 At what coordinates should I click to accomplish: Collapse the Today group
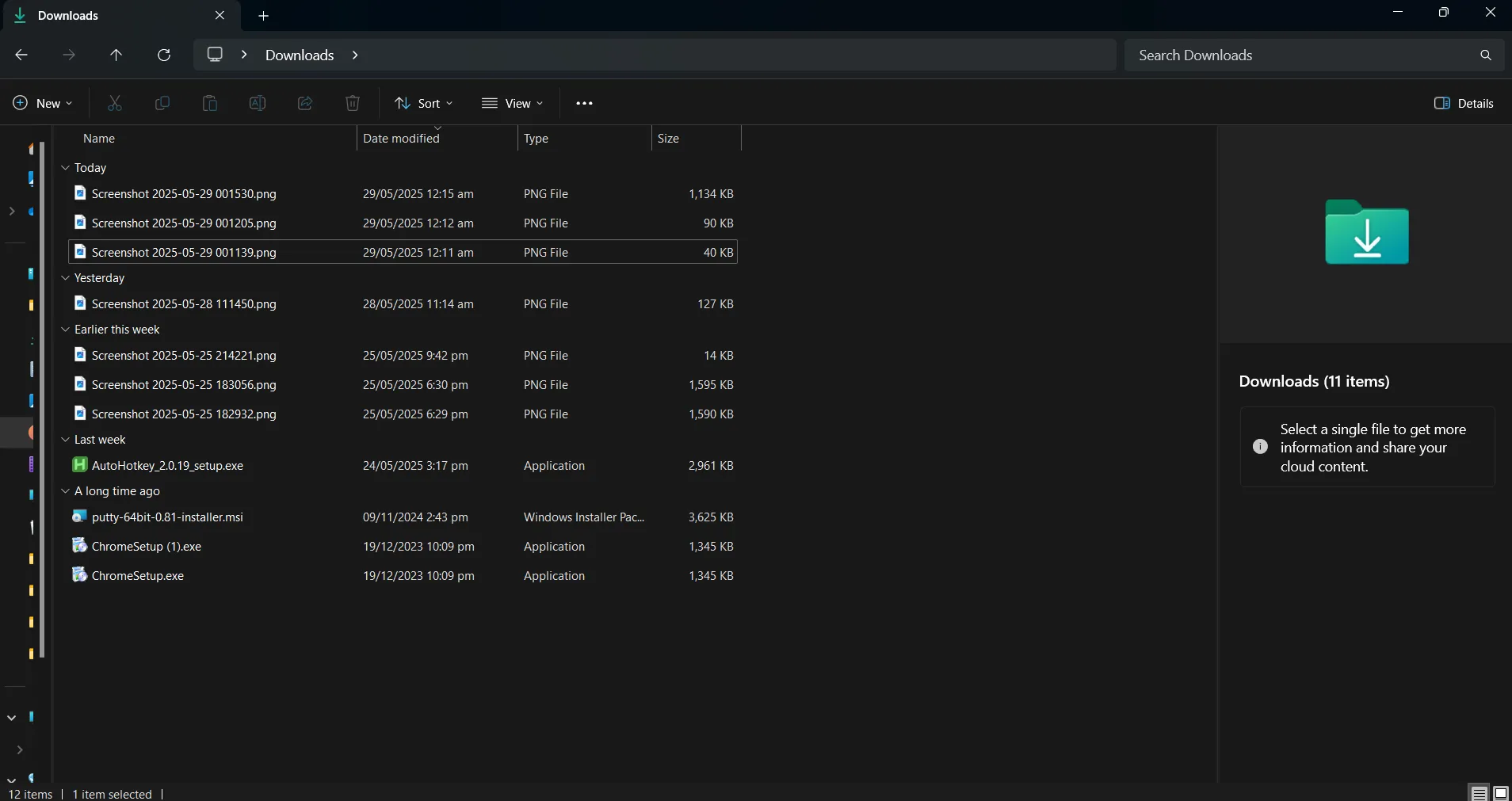(x=65, y=168)
